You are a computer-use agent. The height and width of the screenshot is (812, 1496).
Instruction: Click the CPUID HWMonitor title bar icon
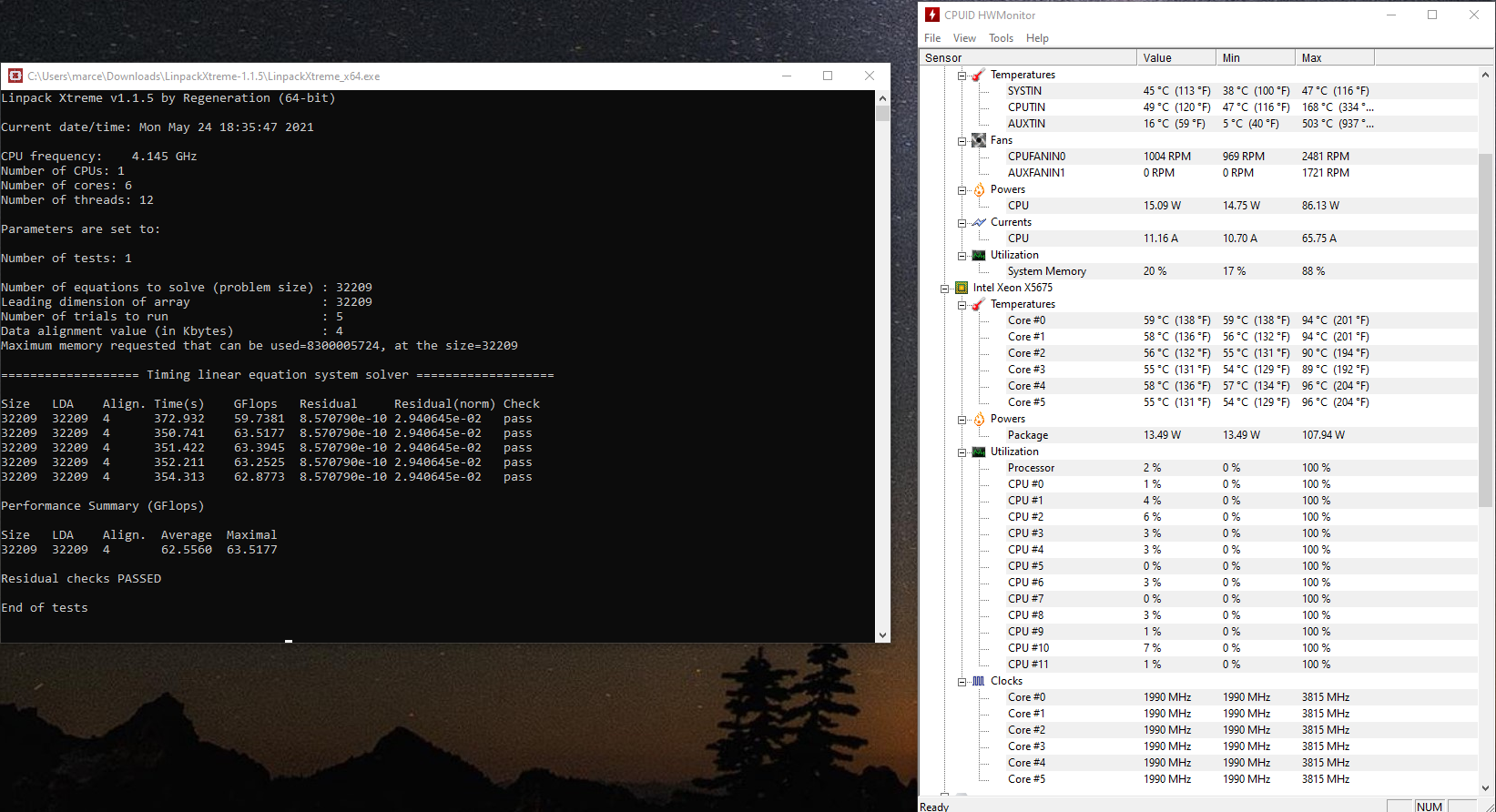click(932, 15)
